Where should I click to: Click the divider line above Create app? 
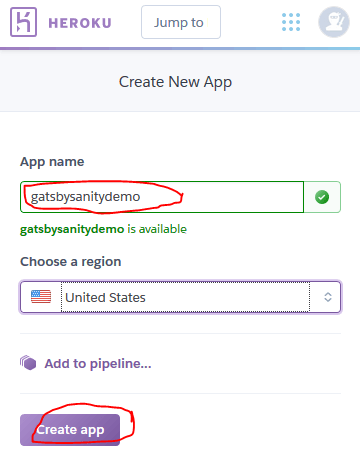(180, 393)
